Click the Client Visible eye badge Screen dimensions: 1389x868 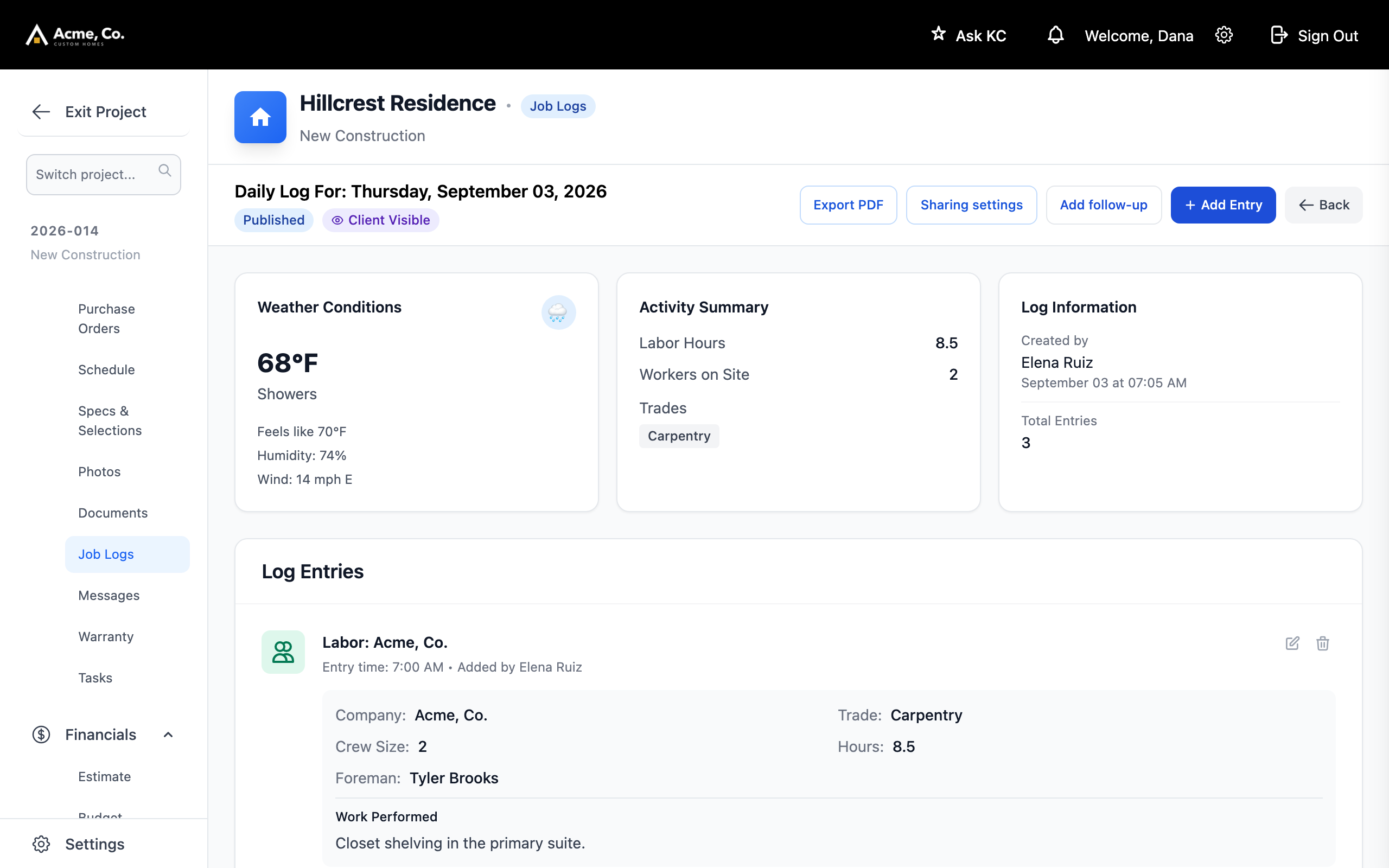point(380,220)
